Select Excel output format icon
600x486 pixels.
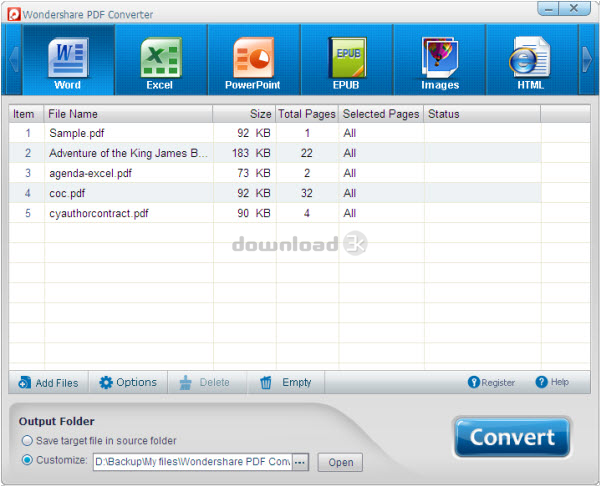(x=161, y=60)
